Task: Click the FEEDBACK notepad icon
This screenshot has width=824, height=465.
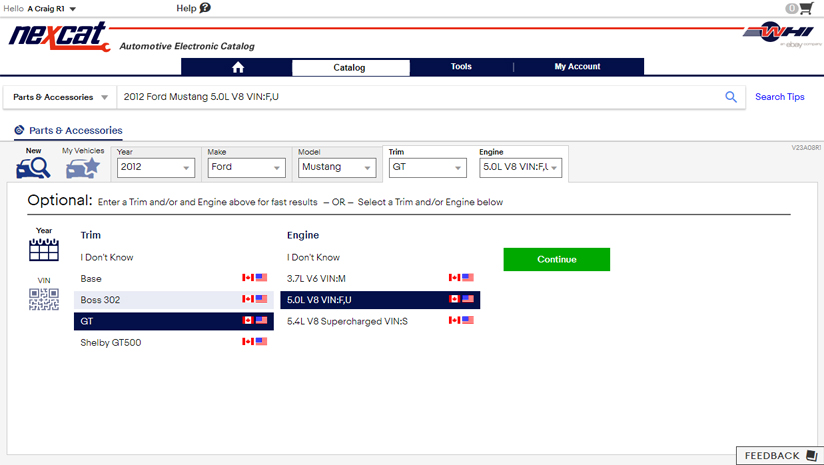Action: coord(811,455)
